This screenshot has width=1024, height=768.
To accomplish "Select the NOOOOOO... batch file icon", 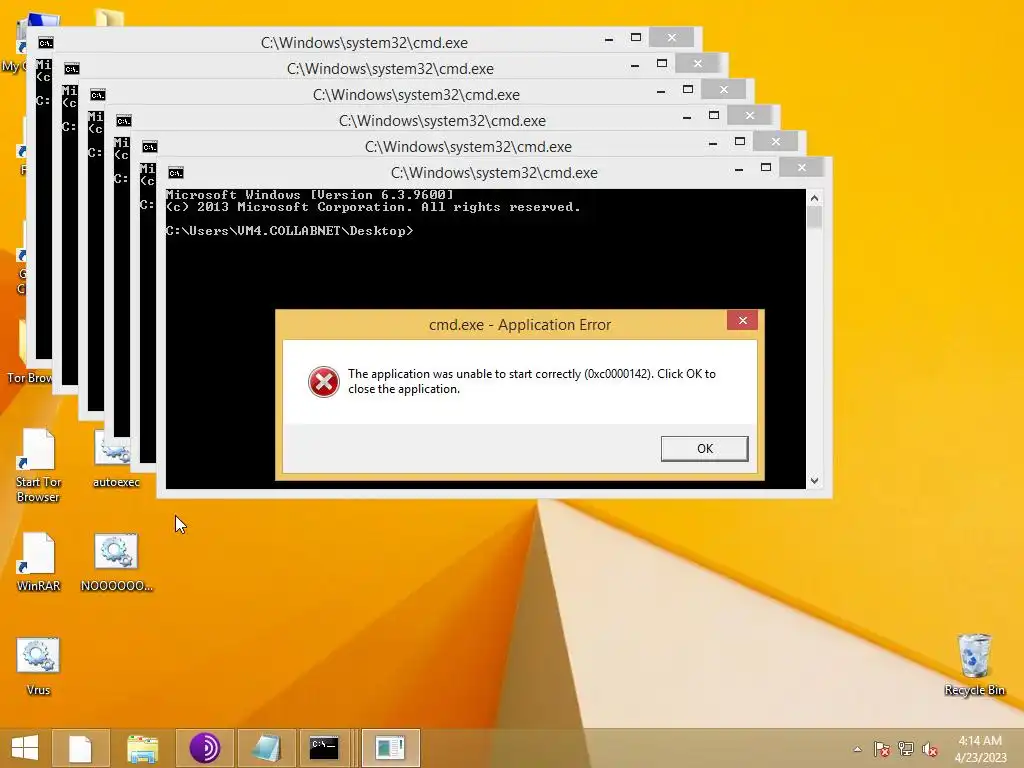I will [116, 562].
